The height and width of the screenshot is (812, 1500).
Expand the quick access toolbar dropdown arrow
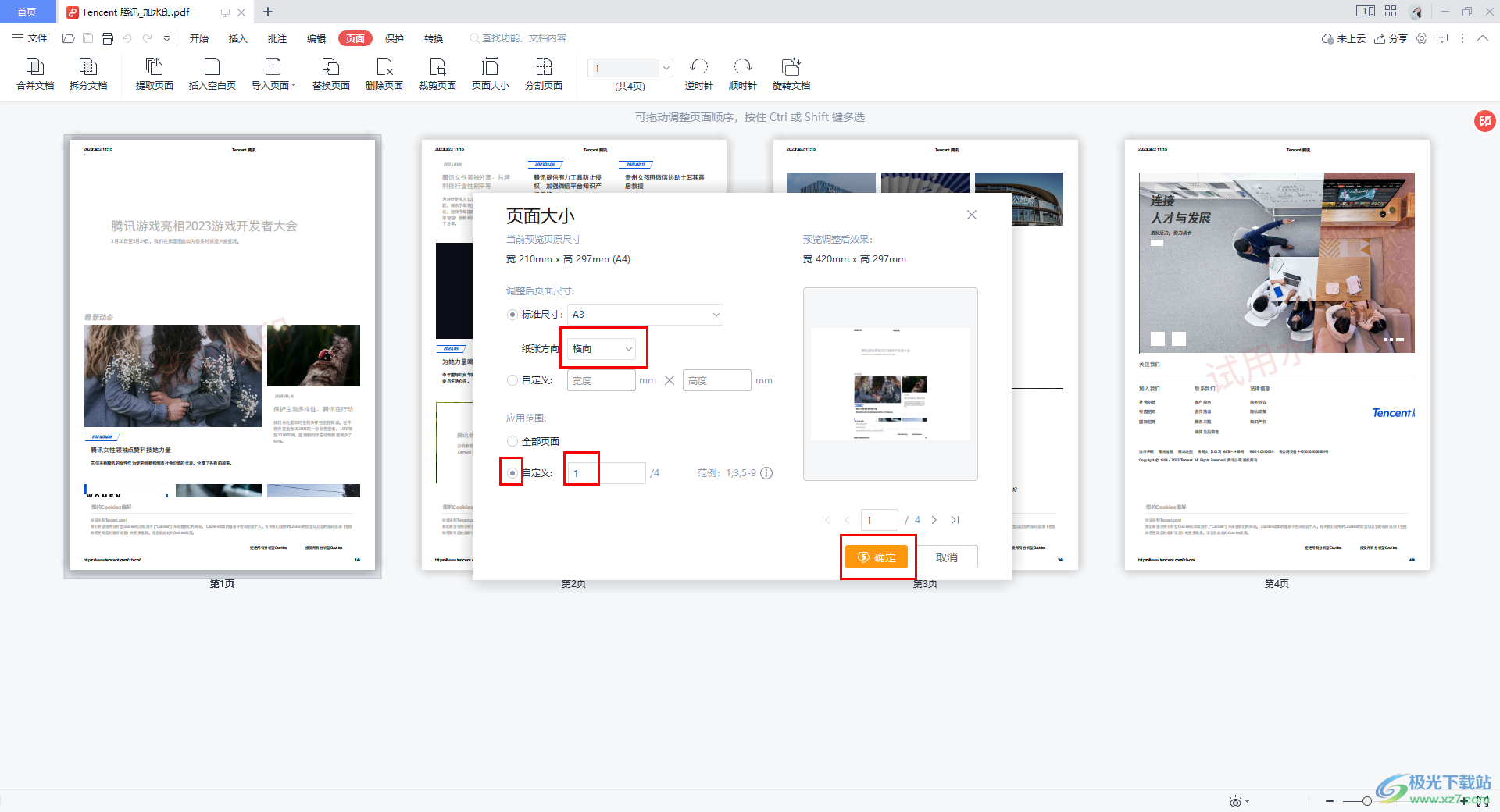point(166,38)
